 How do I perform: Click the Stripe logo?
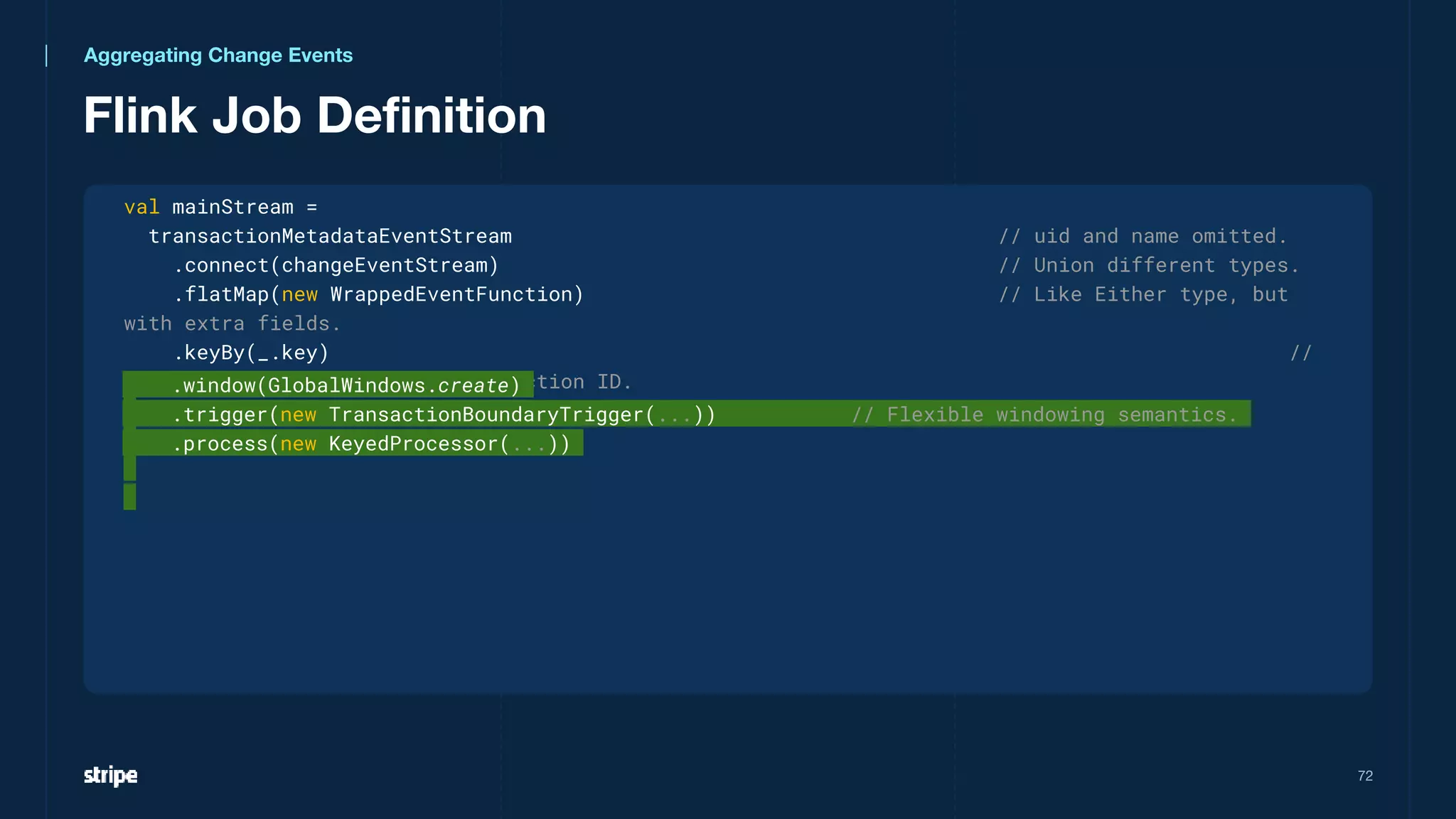(110, 776)
